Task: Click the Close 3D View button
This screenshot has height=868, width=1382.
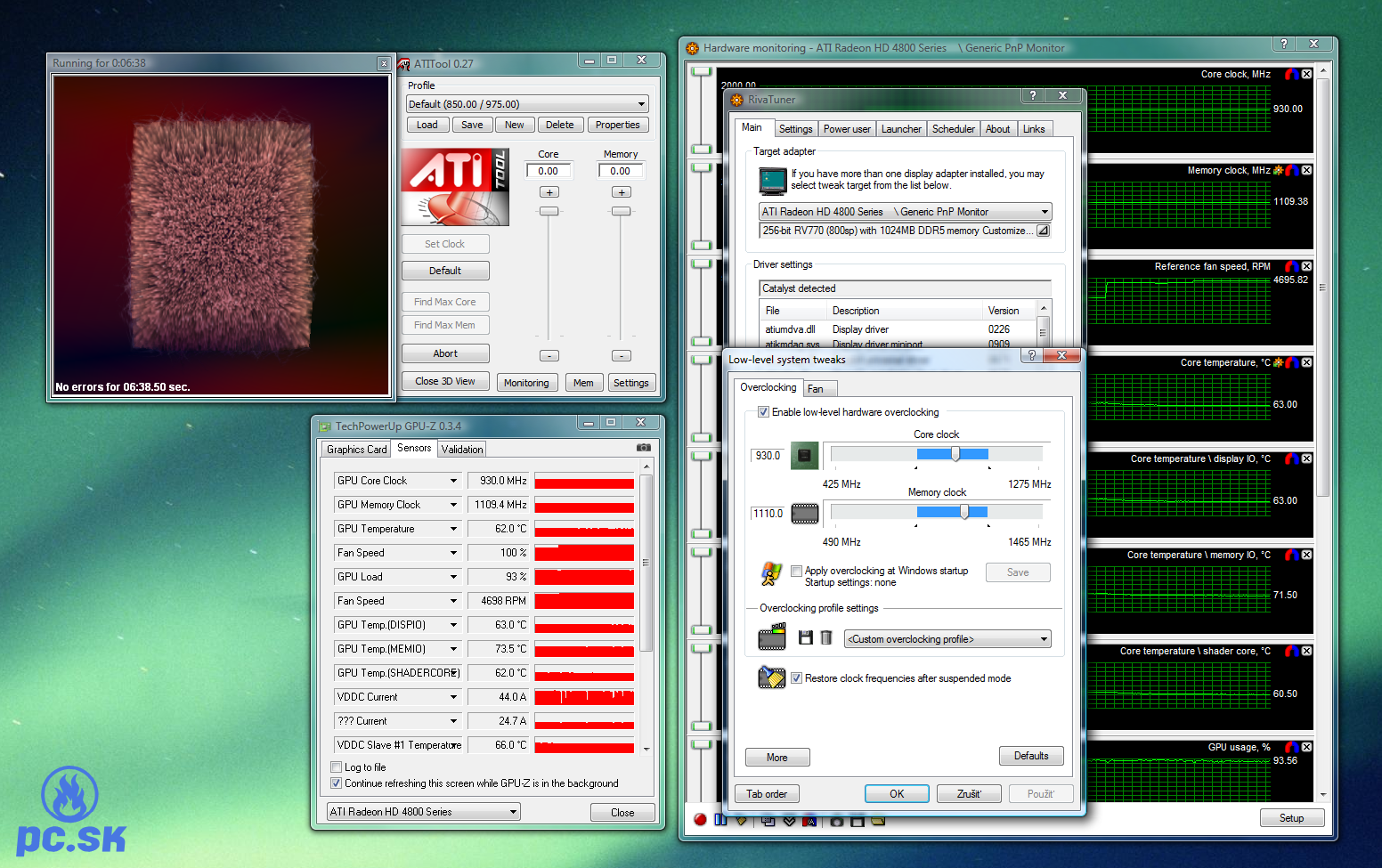Action: [445, 381]
